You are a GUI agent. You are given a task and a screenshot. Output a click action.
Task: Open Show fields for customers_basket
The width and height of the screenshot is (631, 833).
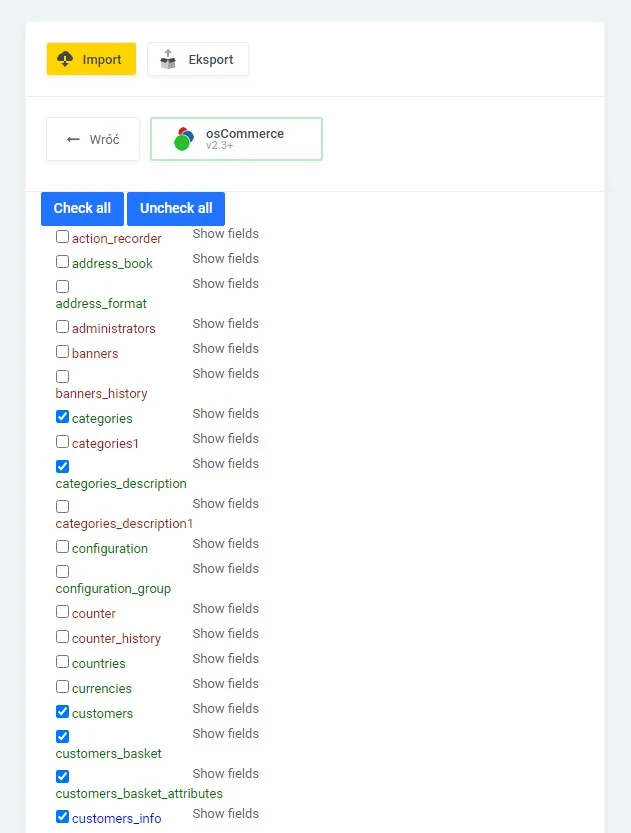pyautogui.click(x=225, y=733)
